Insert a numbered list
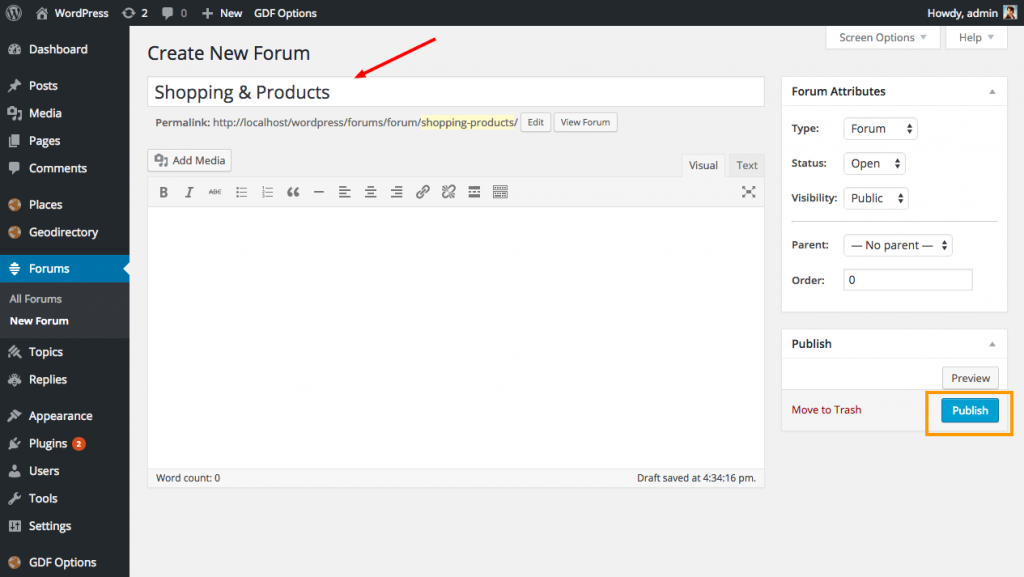1024x577 pixels. click(x=267, y=192)
